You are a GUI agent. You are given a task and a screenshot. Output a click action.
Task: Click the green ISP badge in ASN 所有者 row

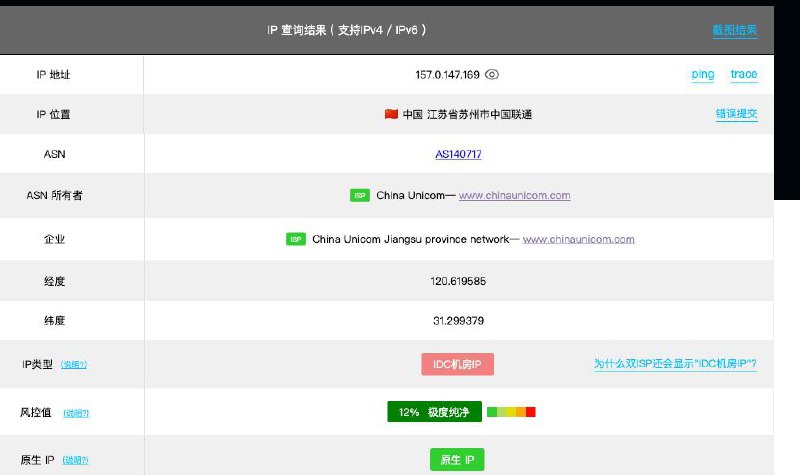click(x=360, y=195)
